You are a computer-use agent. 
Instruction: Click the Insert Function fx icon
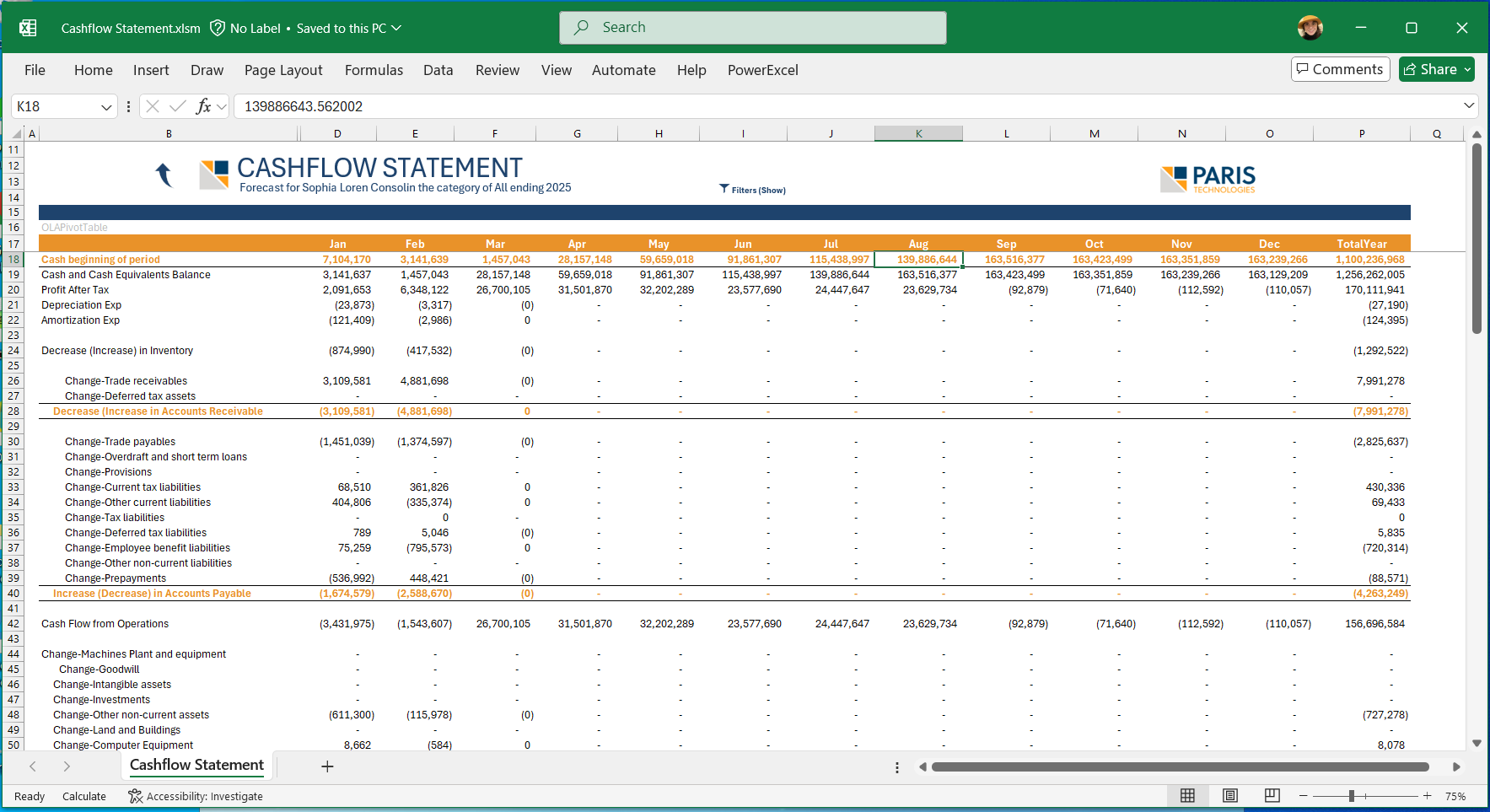click(203, 106)
